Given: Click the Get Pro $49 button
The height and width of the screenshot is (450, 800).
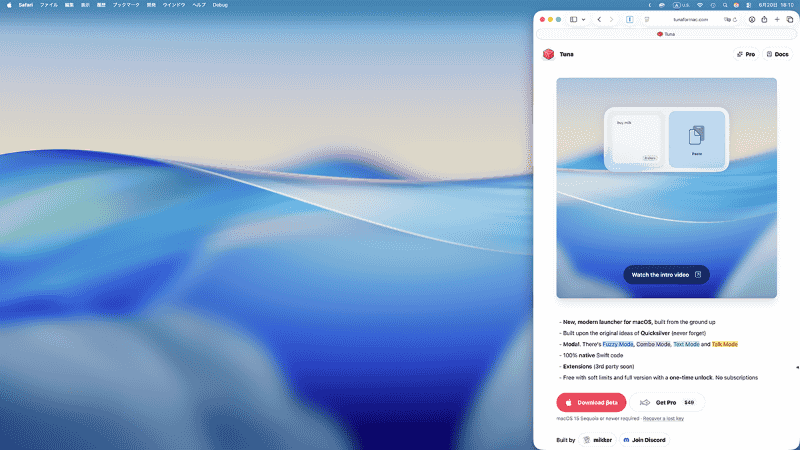Looking at the screenshot, I should coord(667,403).
